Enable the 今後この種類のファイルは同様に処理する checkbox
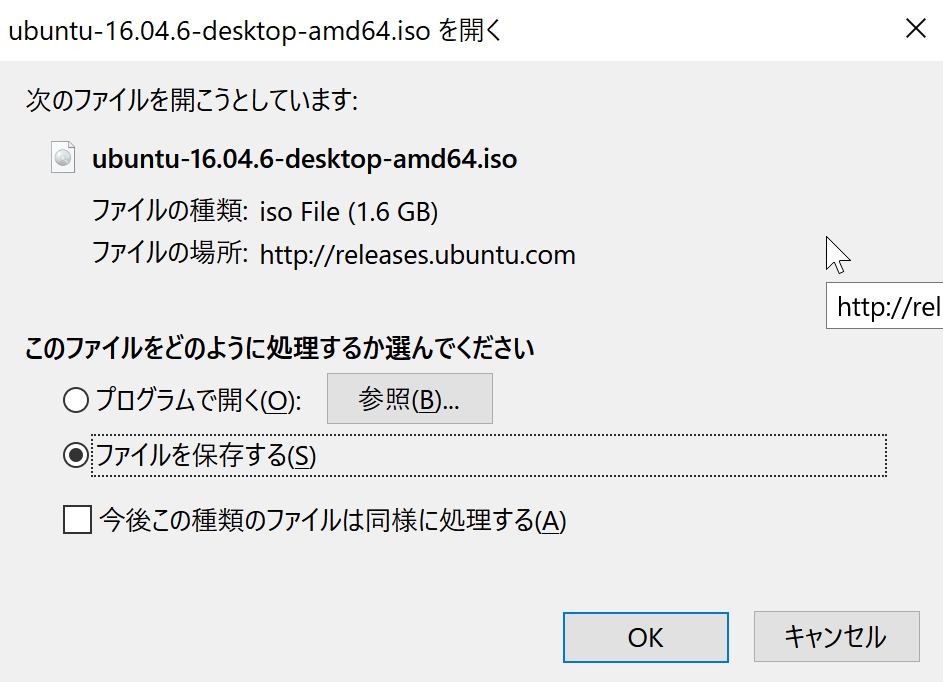This screenshot has width=943, height=682. pos(78,520)
